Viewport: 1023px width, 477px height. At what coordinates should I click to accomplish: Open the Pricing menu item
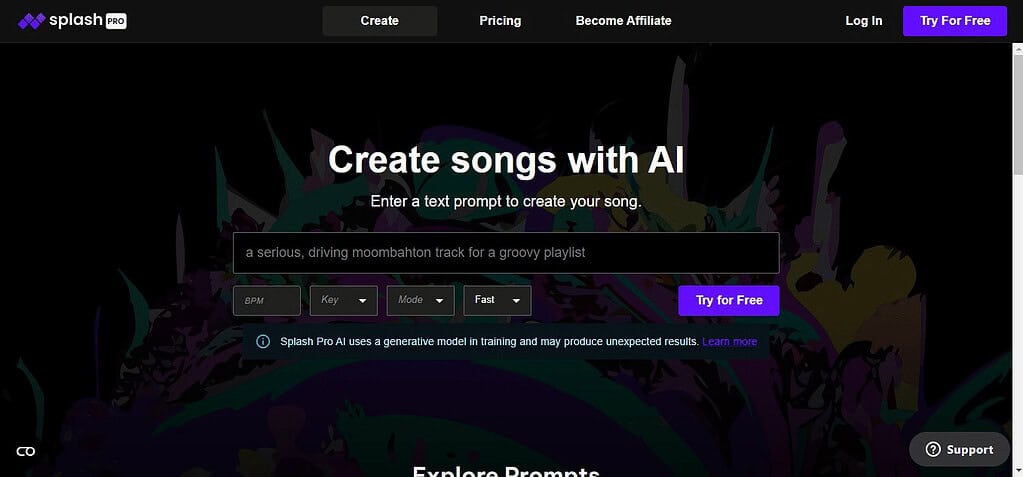tap(500, 21)
